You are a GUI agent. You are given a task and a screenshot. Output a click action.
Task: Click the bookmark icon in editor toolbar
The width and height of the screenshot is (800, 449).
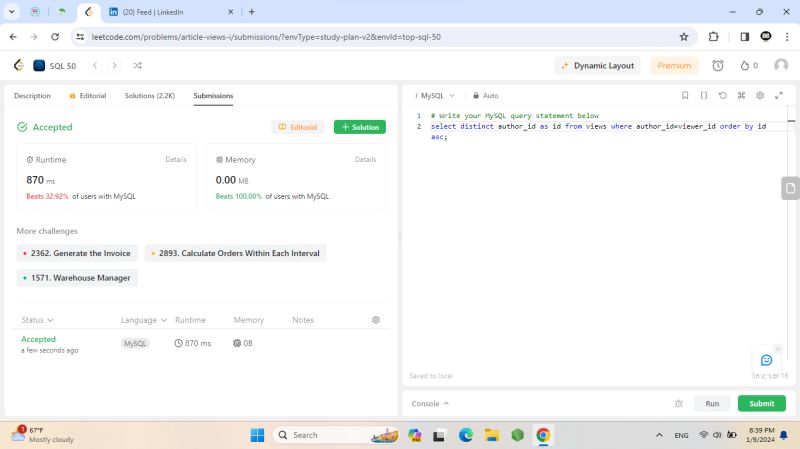pyautogui.click(x=685, y=95)
